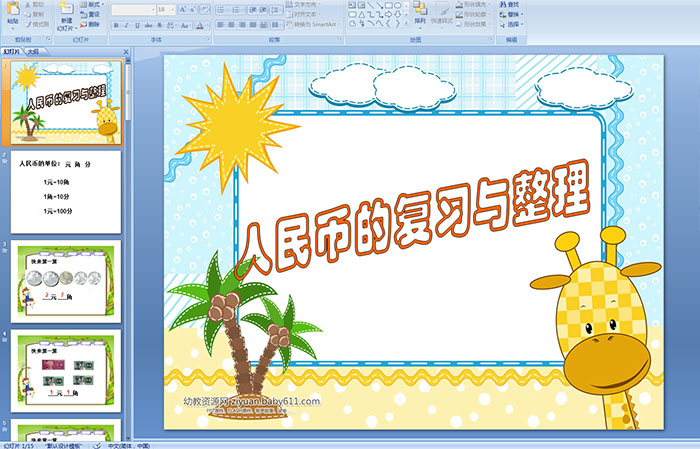The image size is (700, 449).
Task: Toggle italic formatting (I)
Action: [126, 26]
